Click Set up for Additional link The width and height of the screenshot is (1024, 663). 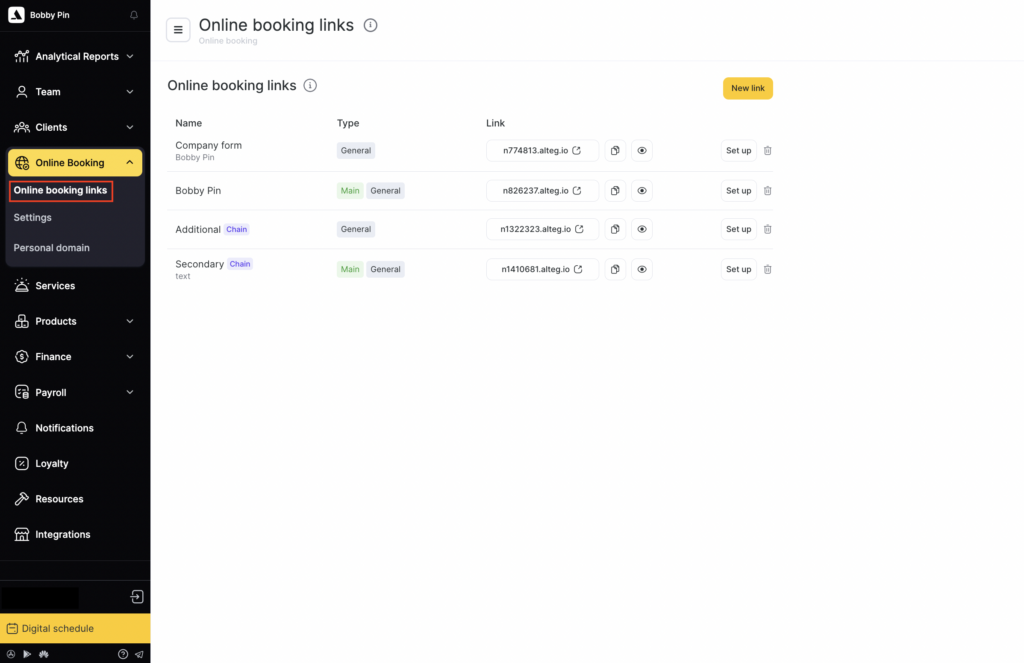click(738, 229)
